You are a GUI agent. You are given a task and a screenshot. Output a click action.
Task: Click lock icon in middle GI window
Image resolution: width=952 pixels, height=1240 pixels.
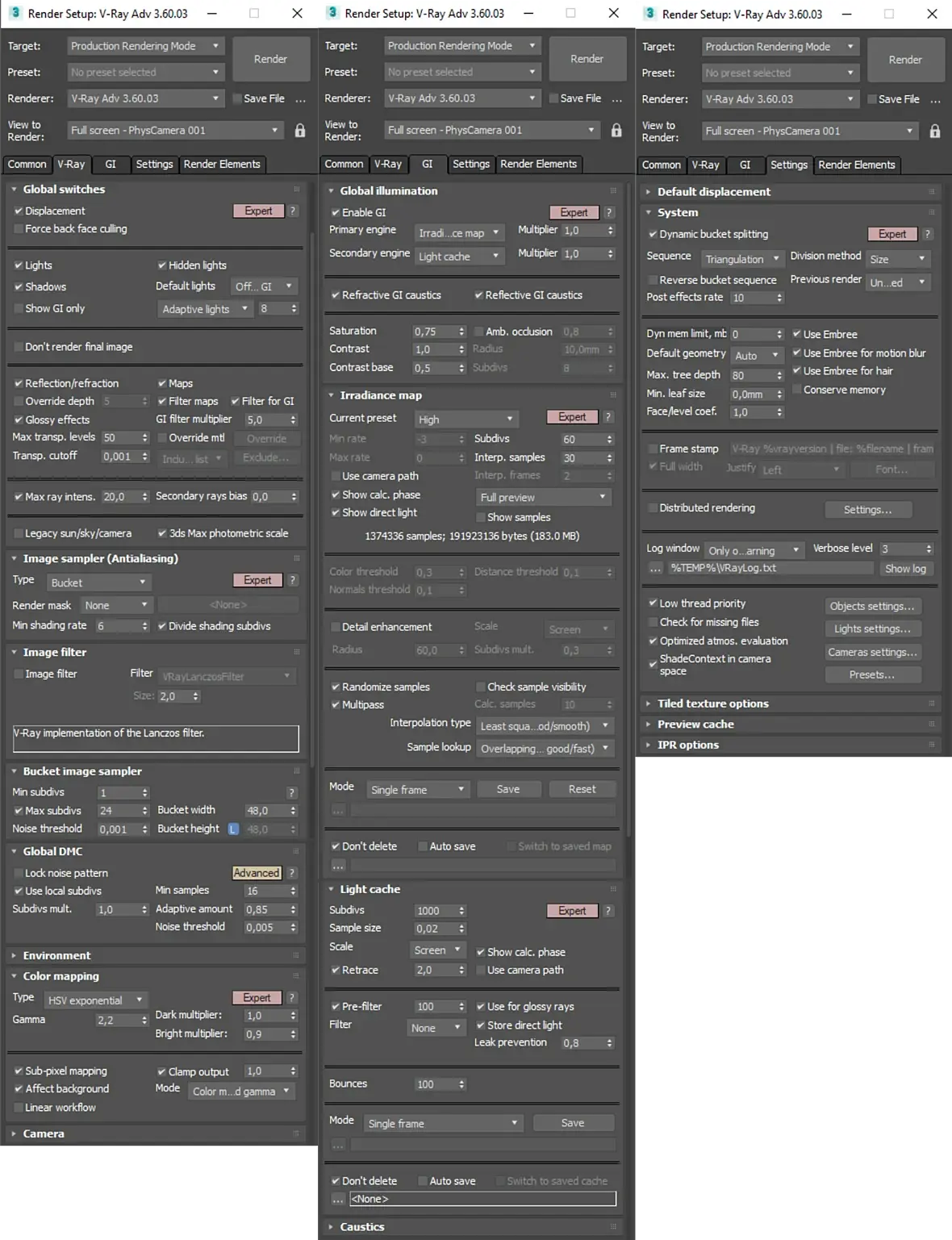pos(616,130)
